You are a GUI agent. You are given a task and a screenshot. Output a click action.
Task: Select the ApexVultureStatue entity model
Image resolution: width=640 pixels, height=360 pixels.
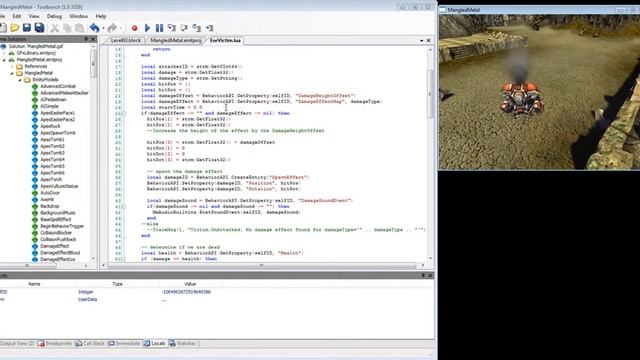[x=59, y=186]
